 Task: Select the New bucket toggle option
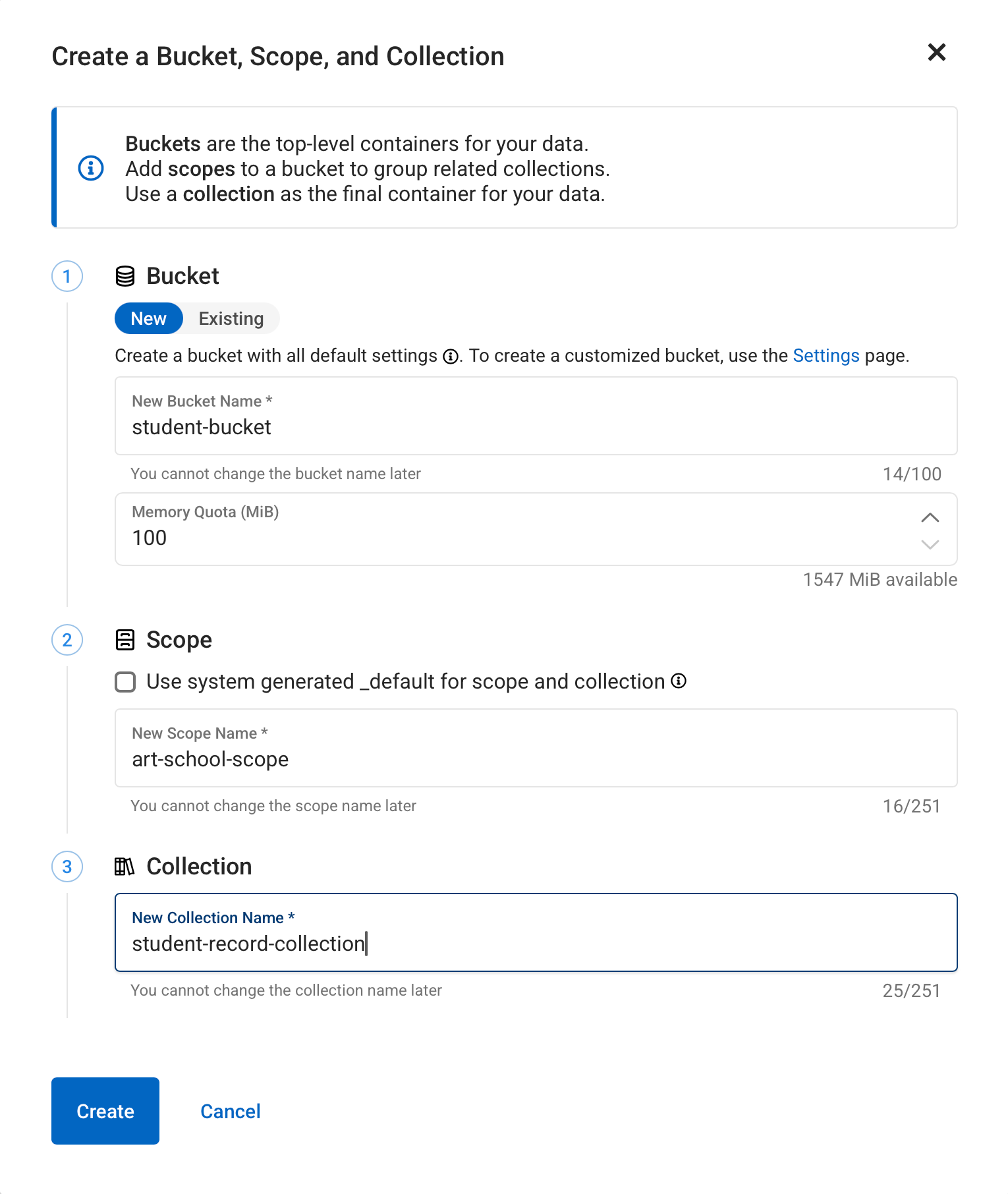pos(149,319)
